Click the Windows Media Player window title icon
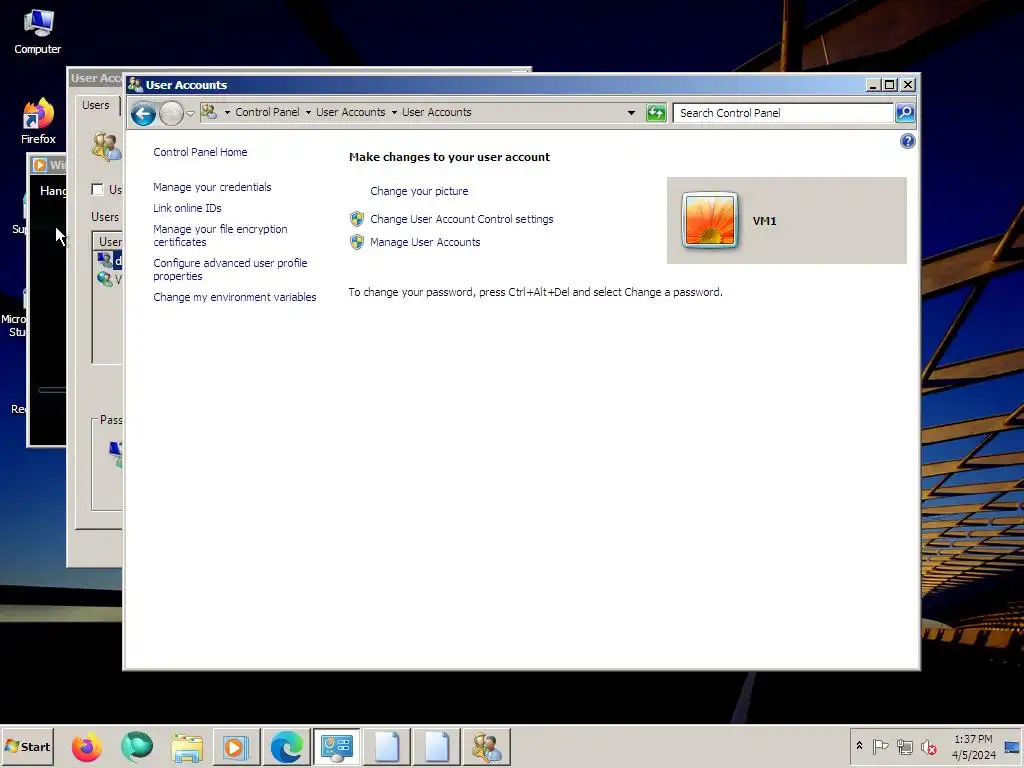1024x768 pixels. point(39,165)
